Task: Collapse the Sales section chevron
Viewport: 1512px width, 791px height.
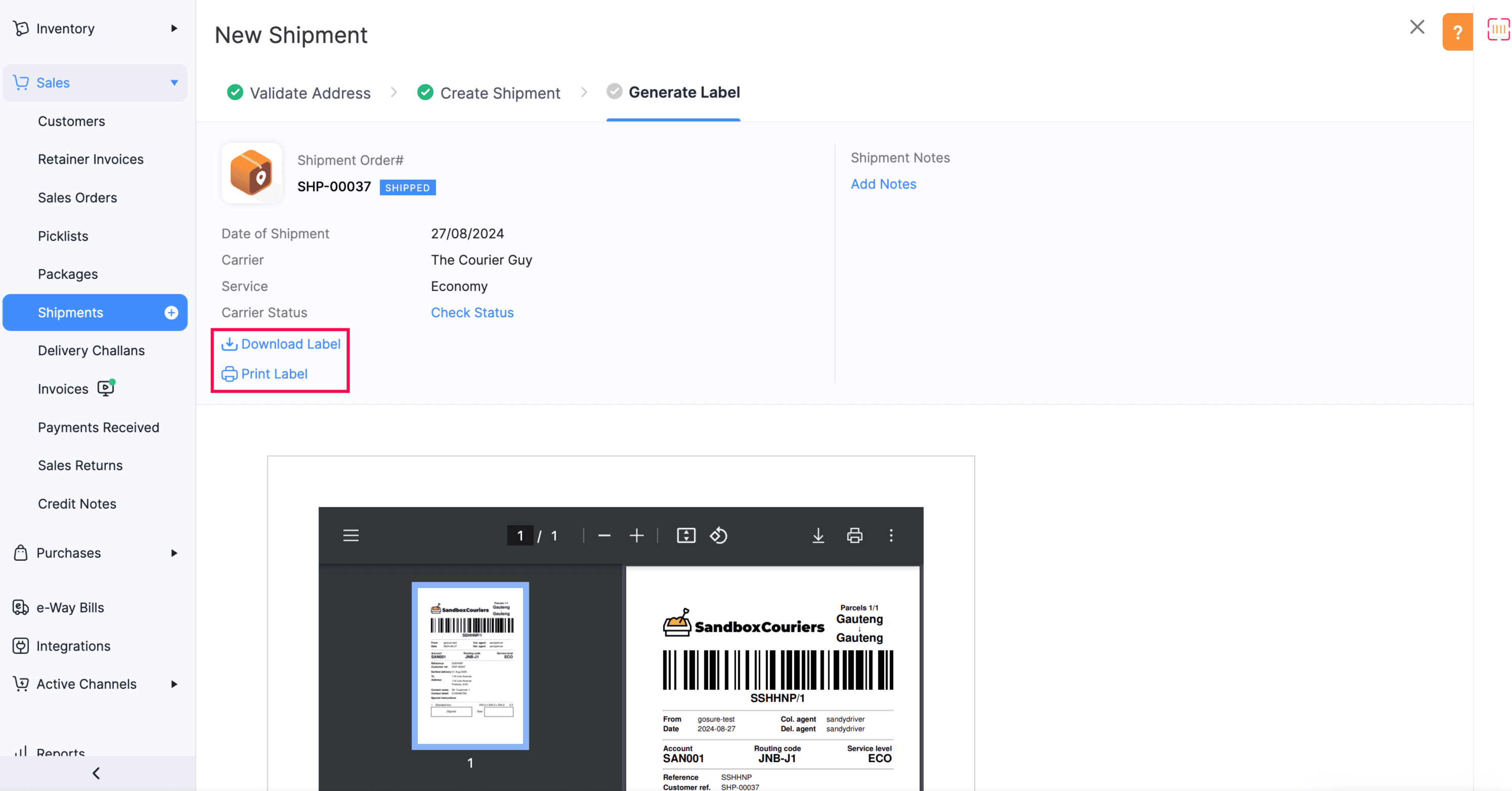Action: (174, 82)
